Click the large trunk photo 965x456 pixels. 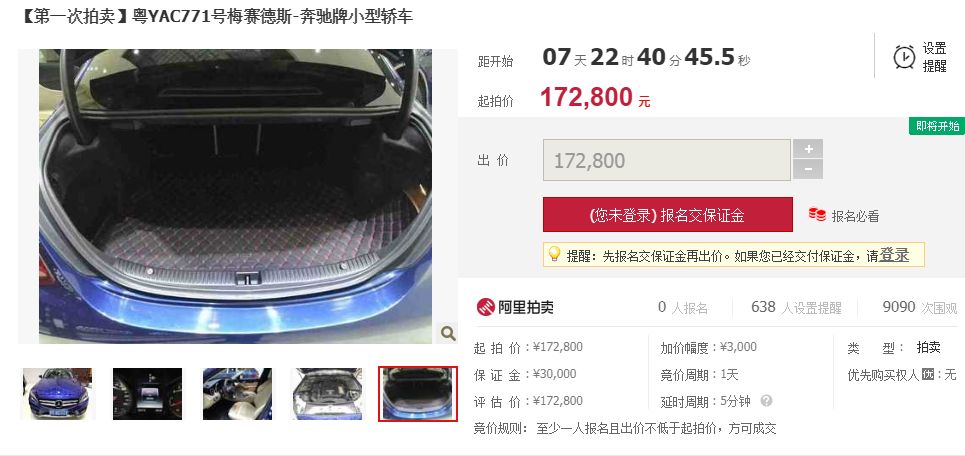tap(236, 196)
